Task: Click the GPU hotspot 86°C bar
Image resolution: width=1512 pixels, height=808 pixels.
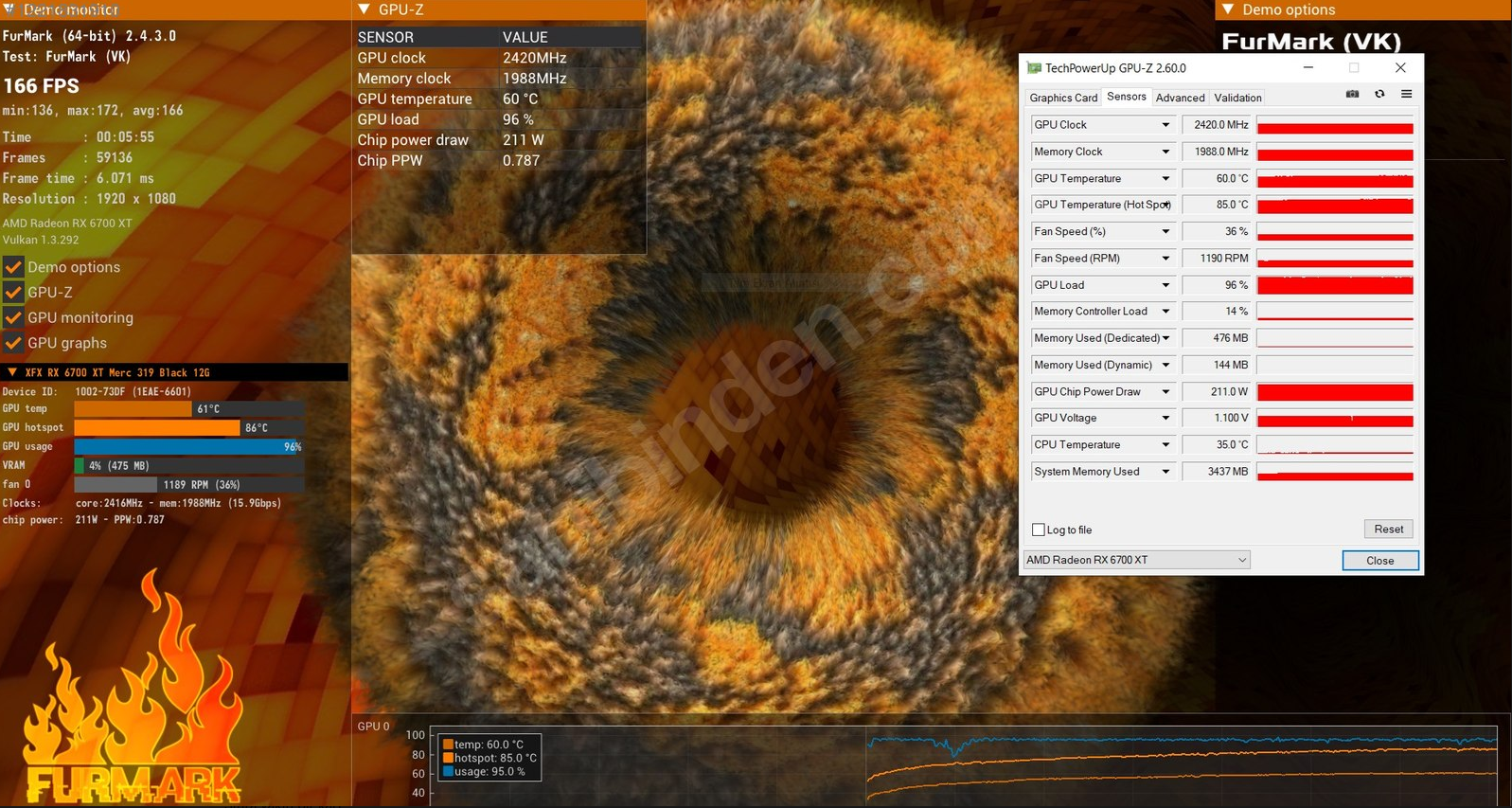Action: tap(189, 428)
